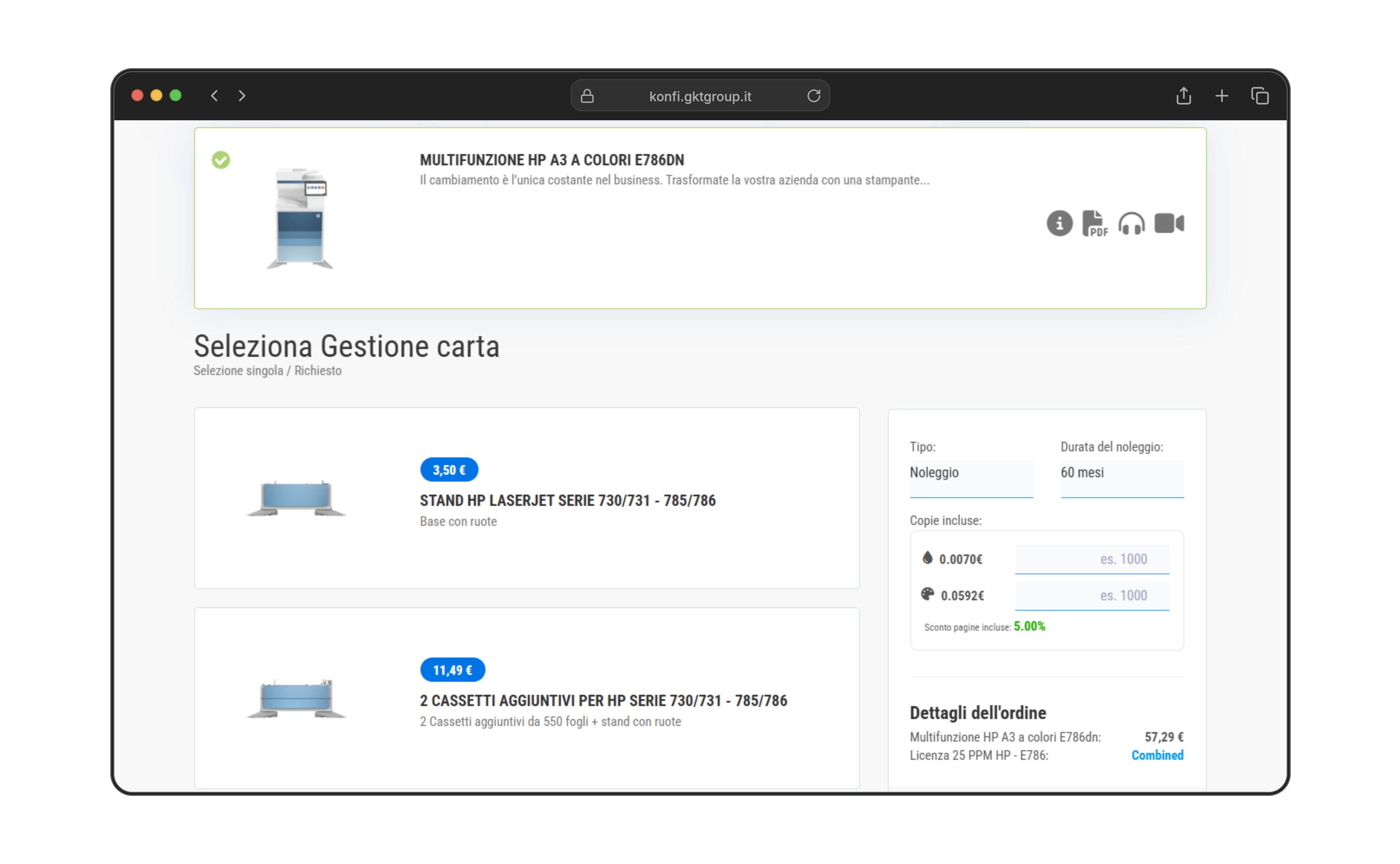The width and height of the screenshot is (1400, 864).
Task: Click the info icon for the E786DN
Action: click(x=1059, y=224)
